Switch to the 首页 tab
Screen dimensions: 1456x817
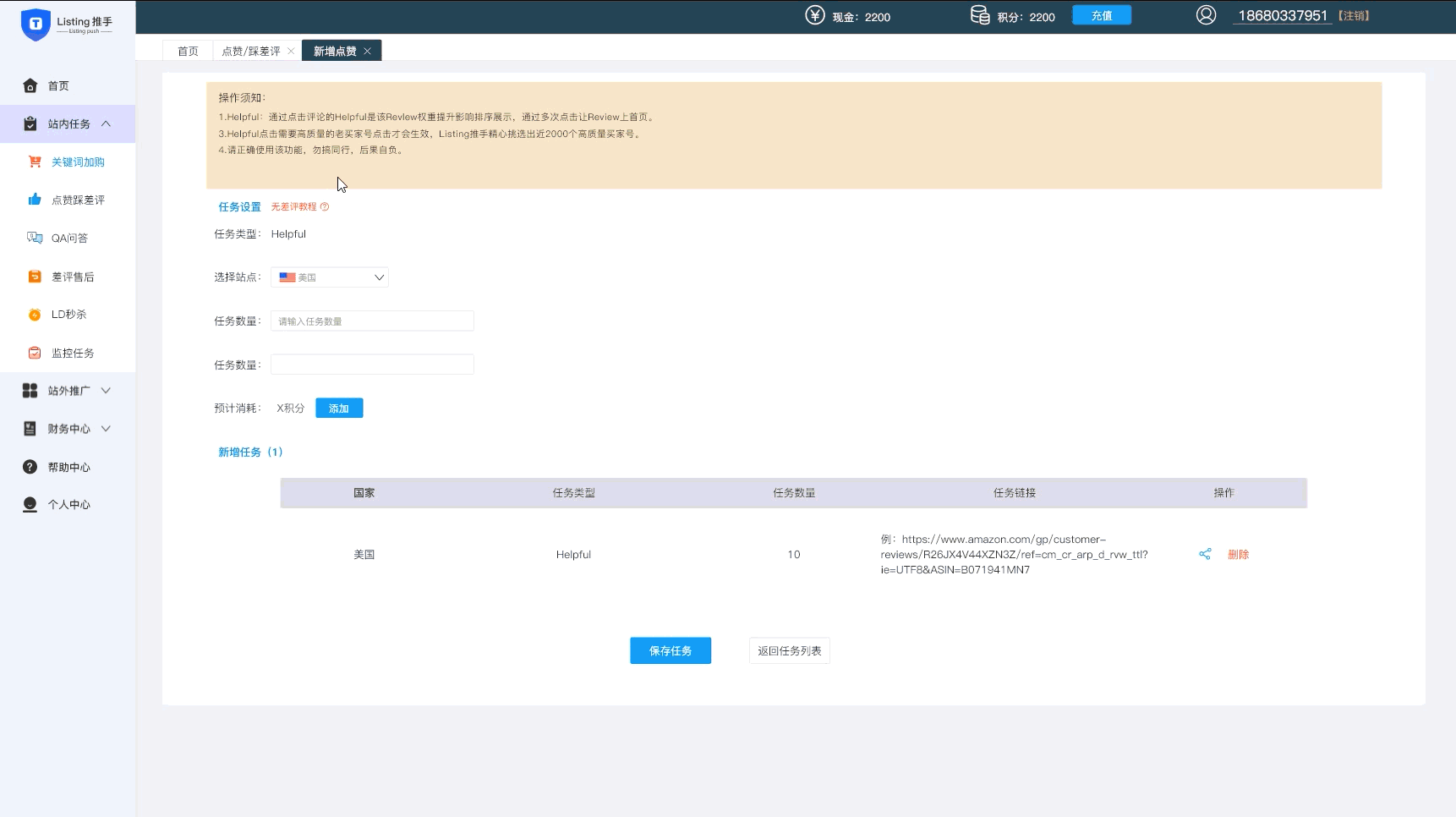click(188, 51)
